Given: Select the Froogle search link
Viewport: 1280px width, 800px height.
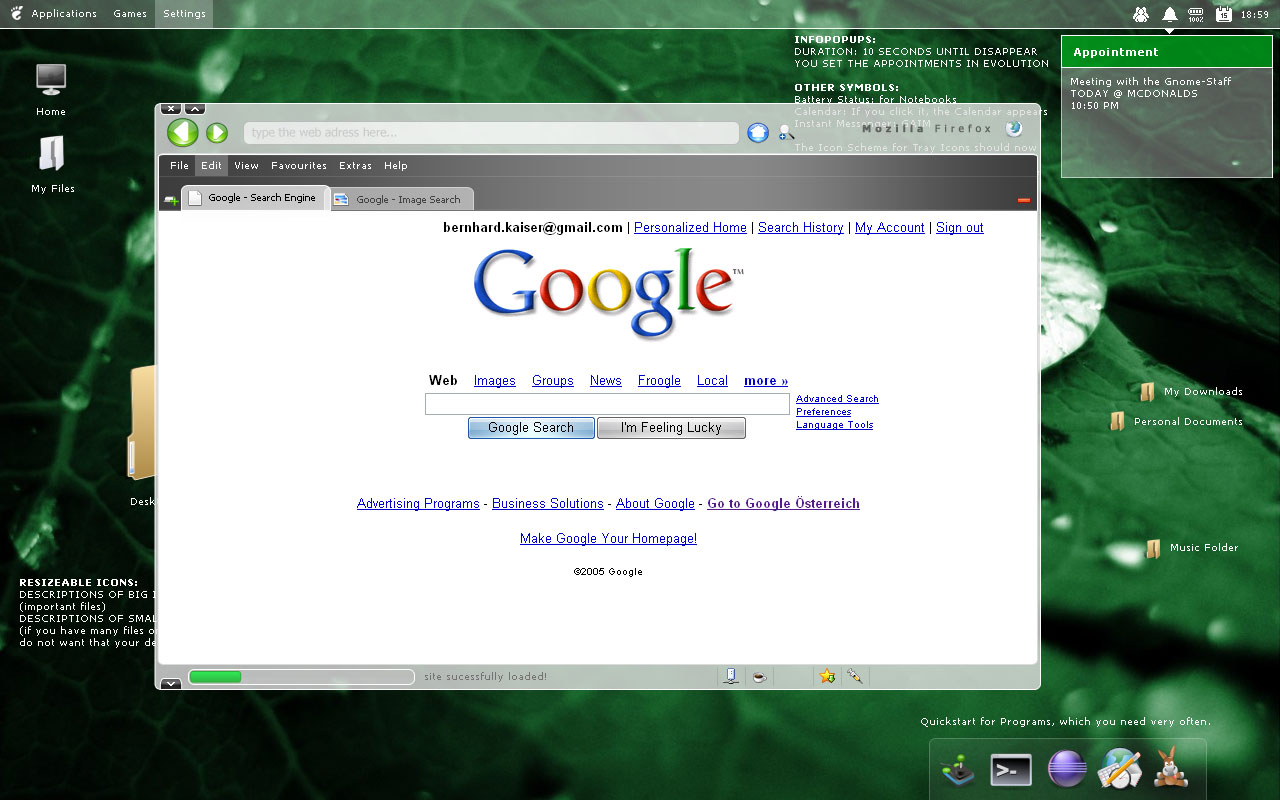Looking at the screenshot, I should point(659,381).
